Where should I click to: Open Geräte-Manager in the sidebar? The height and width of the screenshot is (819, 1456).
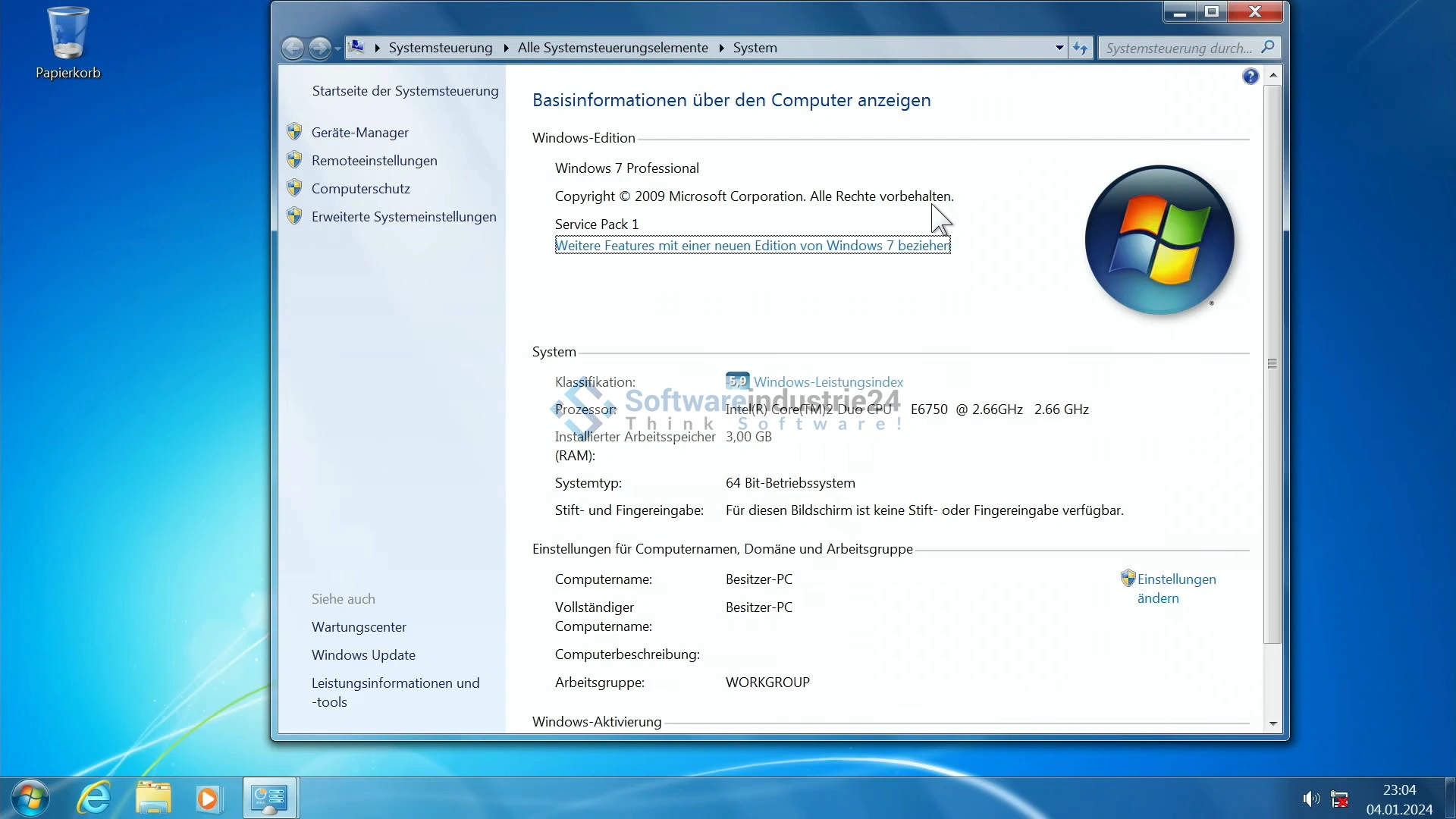click(x=359, y=133)
